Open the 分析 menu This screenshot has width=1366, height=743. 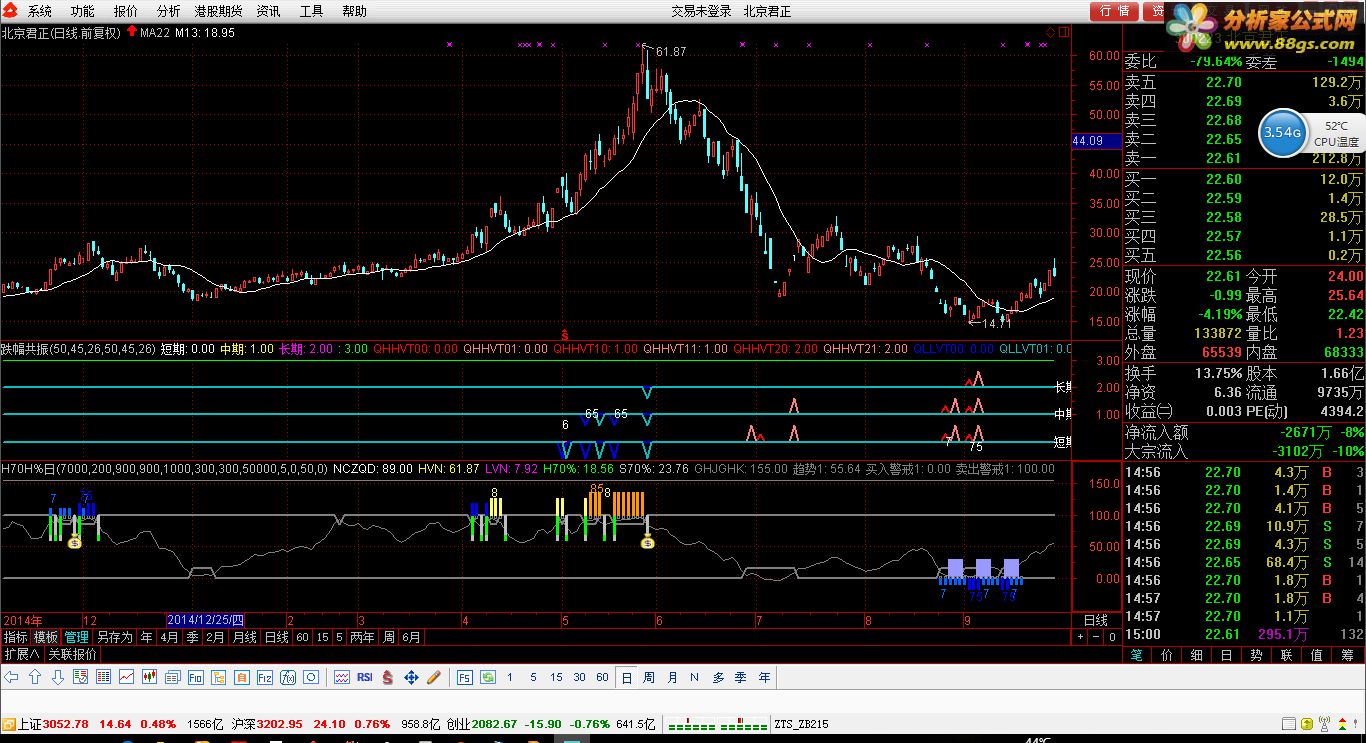[x=169, y=11]
